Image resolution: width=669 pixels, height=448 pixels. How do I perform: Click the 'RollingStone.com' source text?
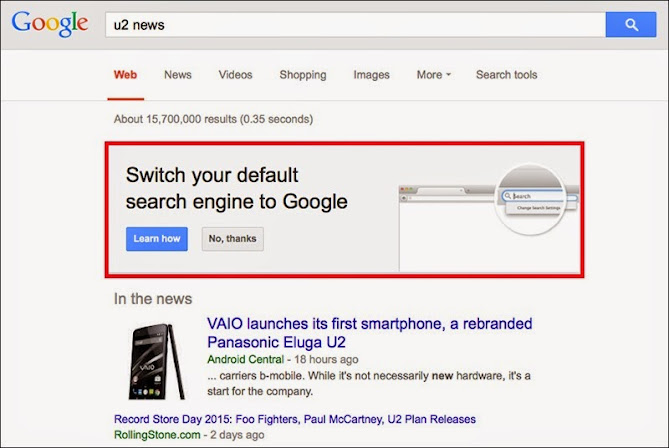pos(157,435)
